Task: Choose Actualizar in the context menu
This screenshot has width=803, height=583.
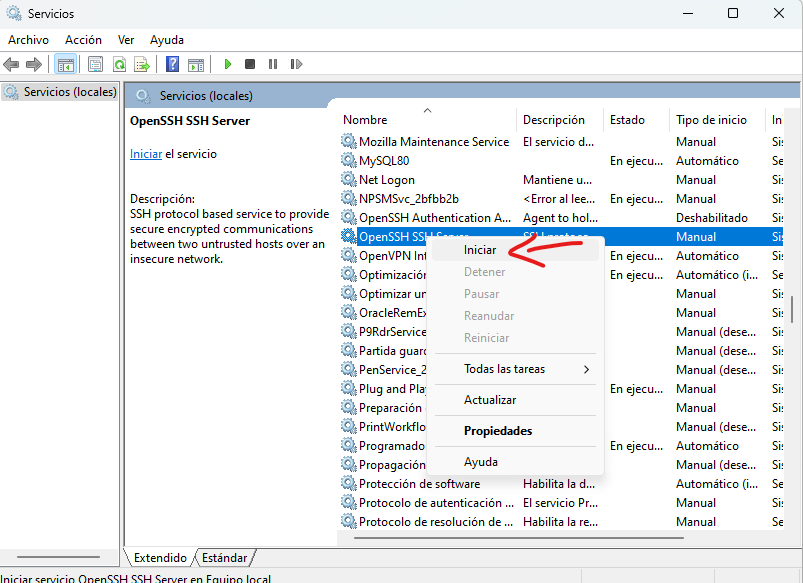Action: point(515,400)
